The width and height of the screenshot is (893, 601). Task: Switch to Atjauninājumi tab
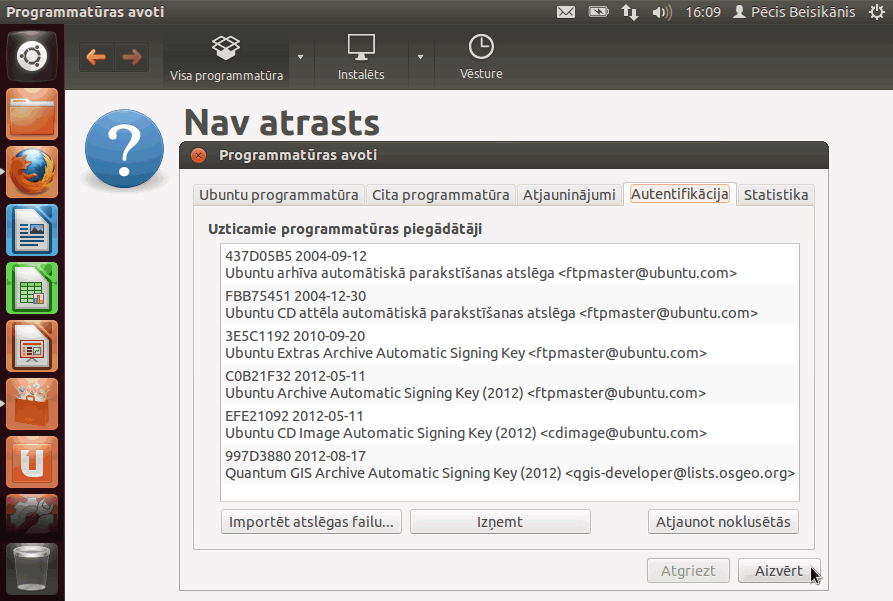(570, 195)
